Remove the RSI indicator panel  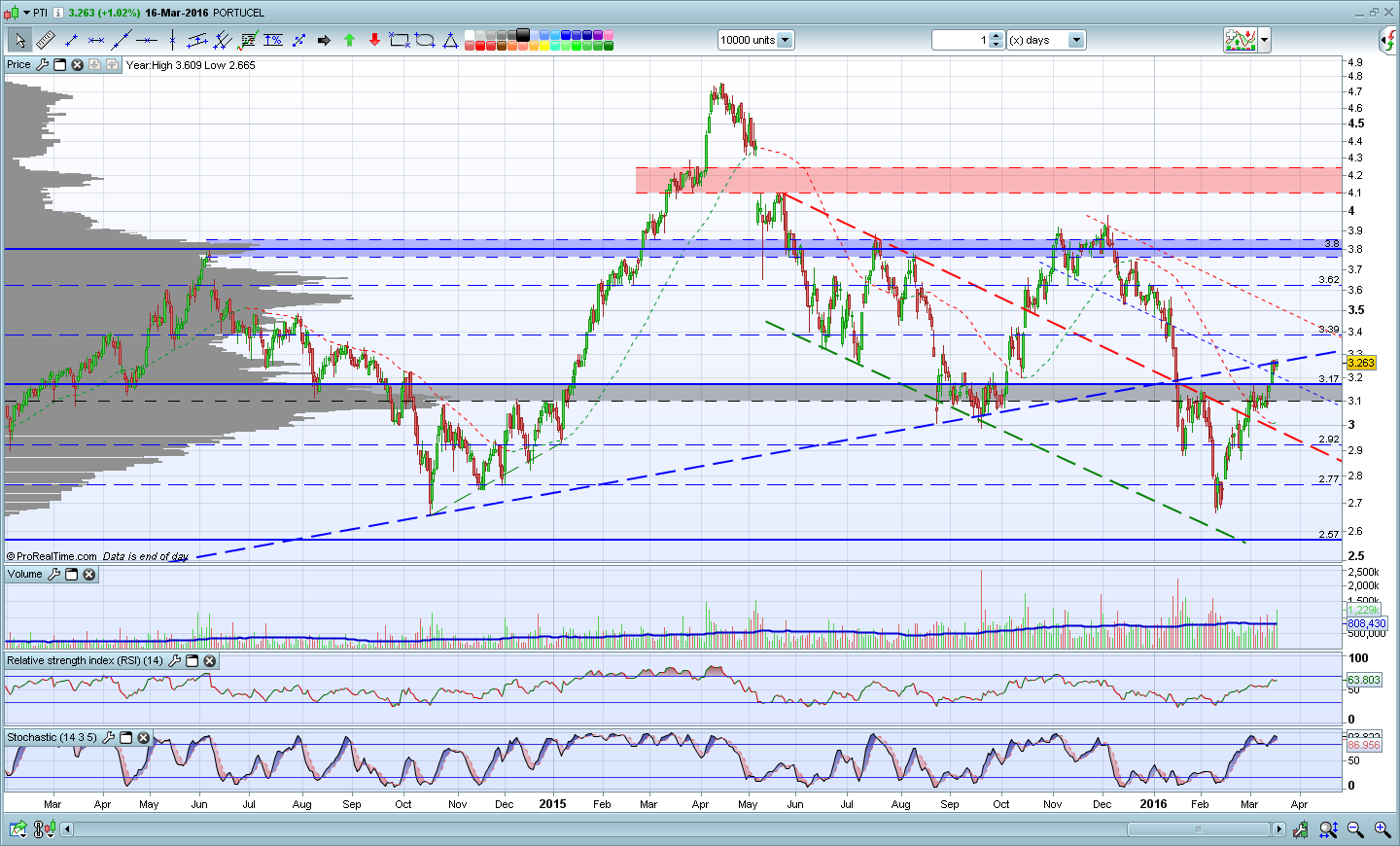click(209, 661)
